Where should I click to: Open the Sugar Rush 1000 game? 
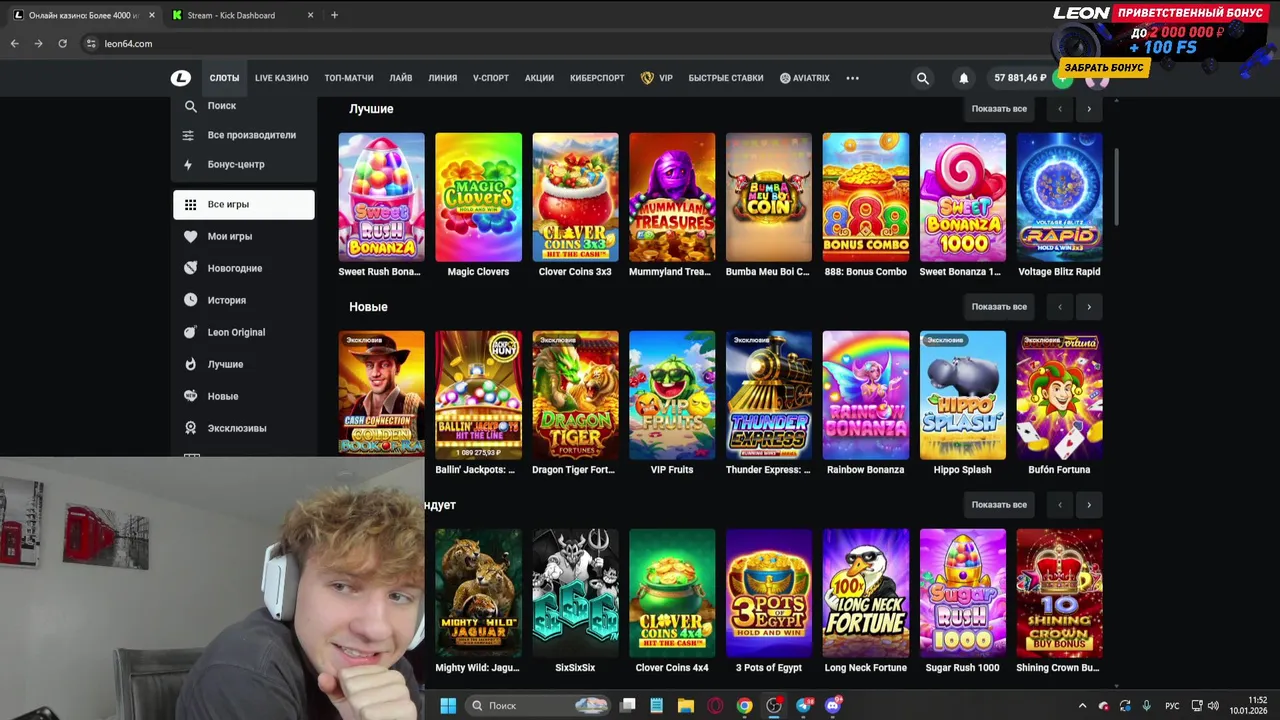tap(962, 593)
